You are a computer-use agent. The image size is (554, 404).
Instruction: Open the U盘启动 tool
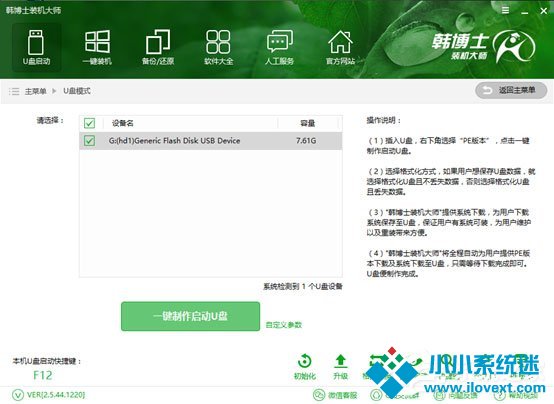[36, 47]
